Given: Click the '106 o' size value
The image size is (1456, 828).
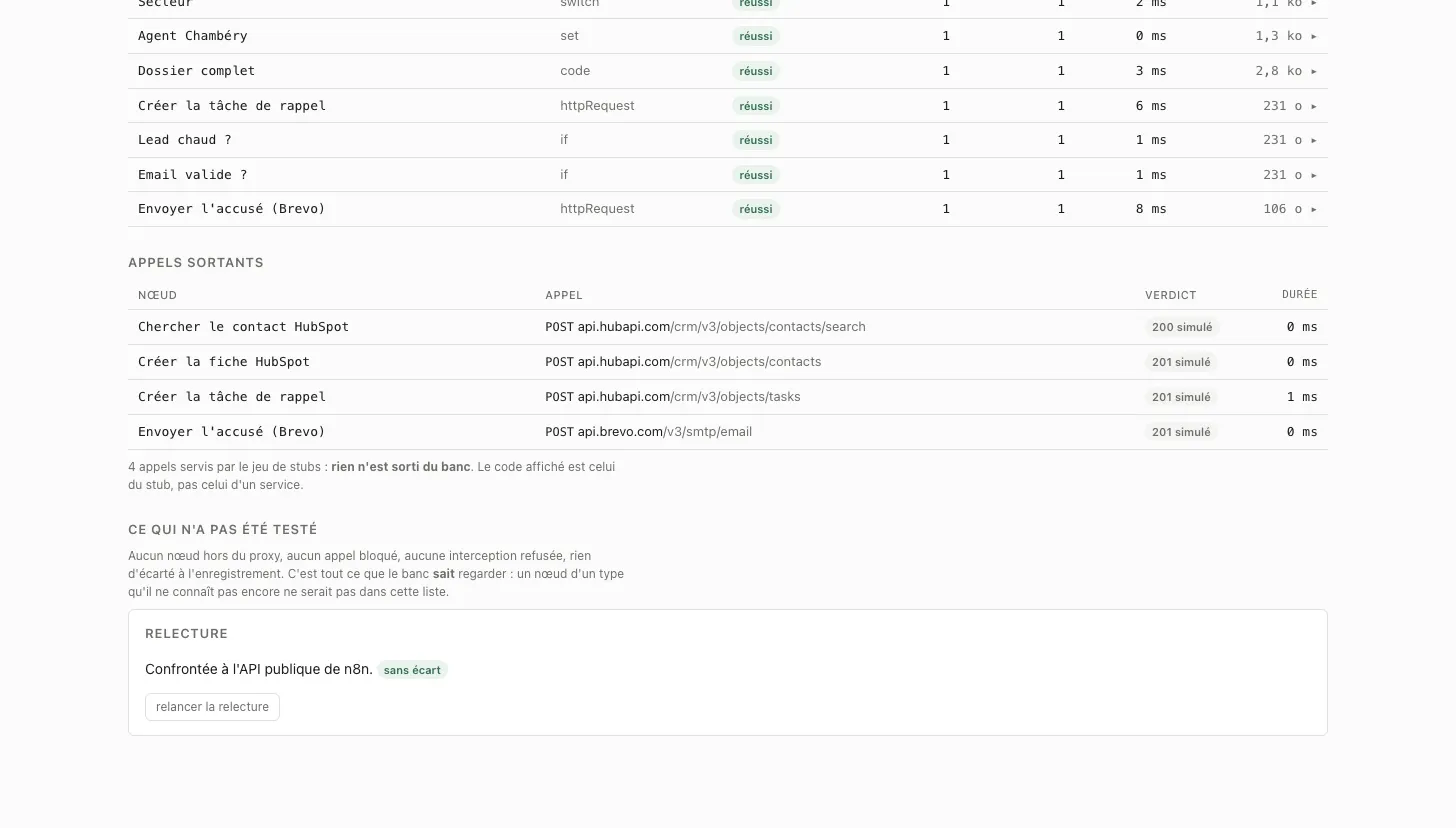Looking at the screenshot, I should [1282, 209].
